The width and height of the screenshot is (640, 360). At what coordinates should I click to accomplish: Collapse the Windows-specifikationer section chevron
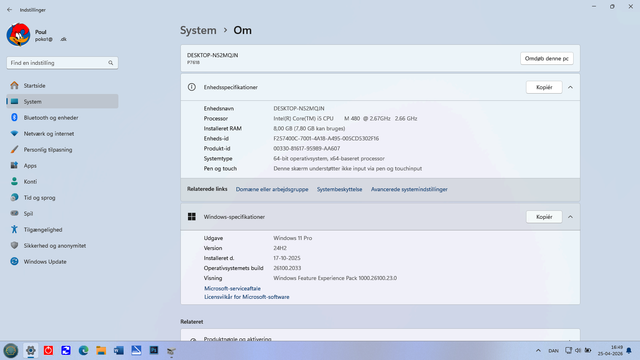coord(570,217)
